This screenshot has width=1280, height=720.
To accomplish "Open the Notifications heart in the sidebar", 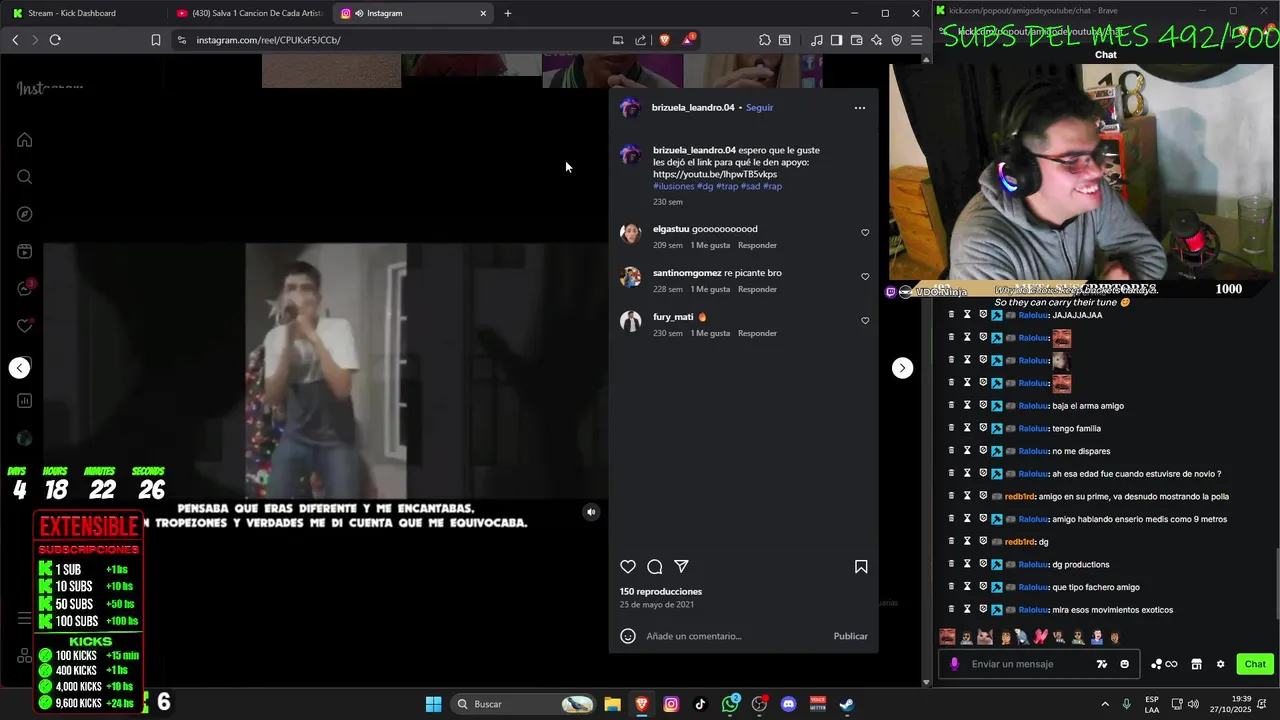I will pos(25,325).
